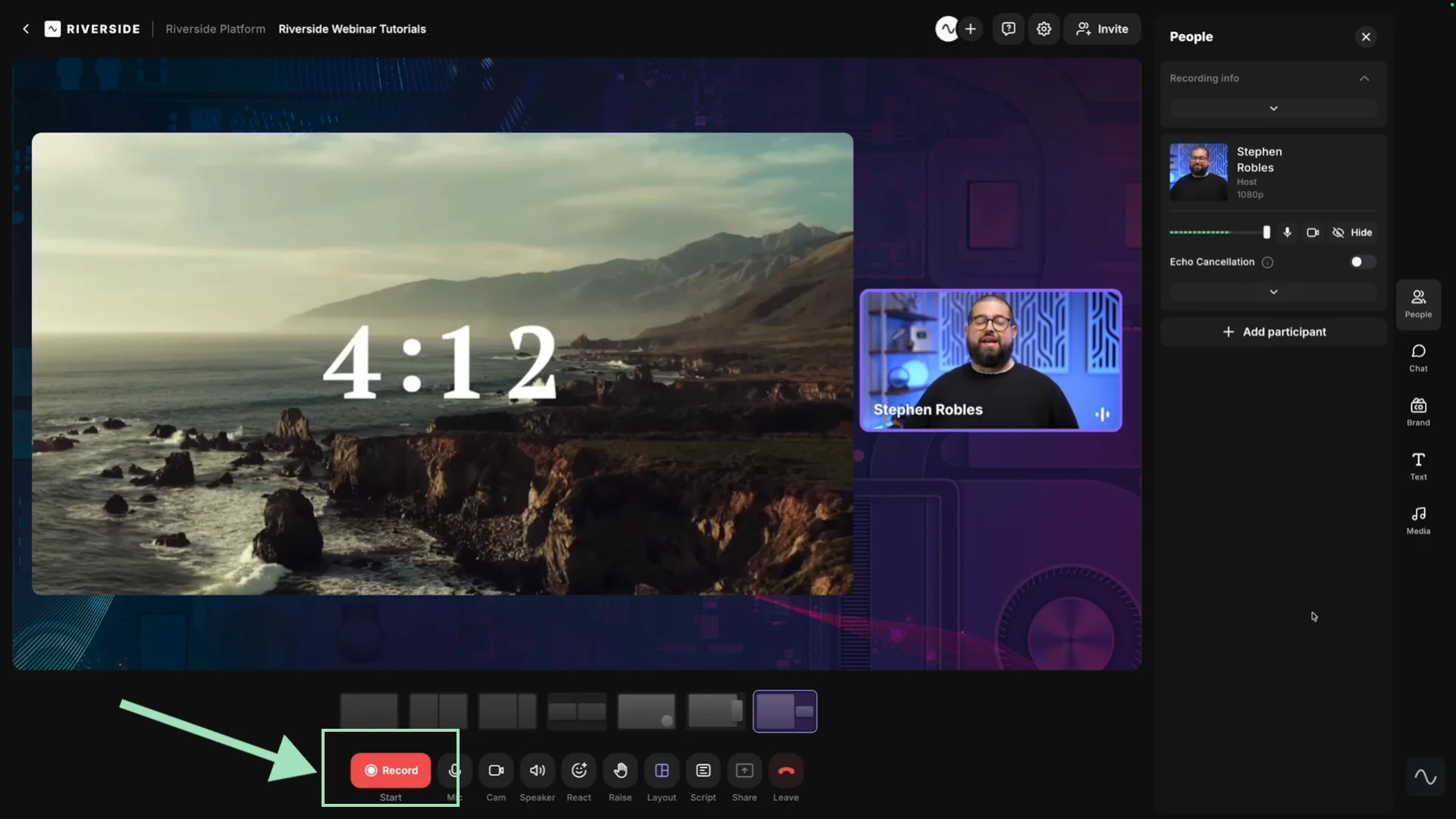Enable the Echo Cancellation switch

[1362, 262]
